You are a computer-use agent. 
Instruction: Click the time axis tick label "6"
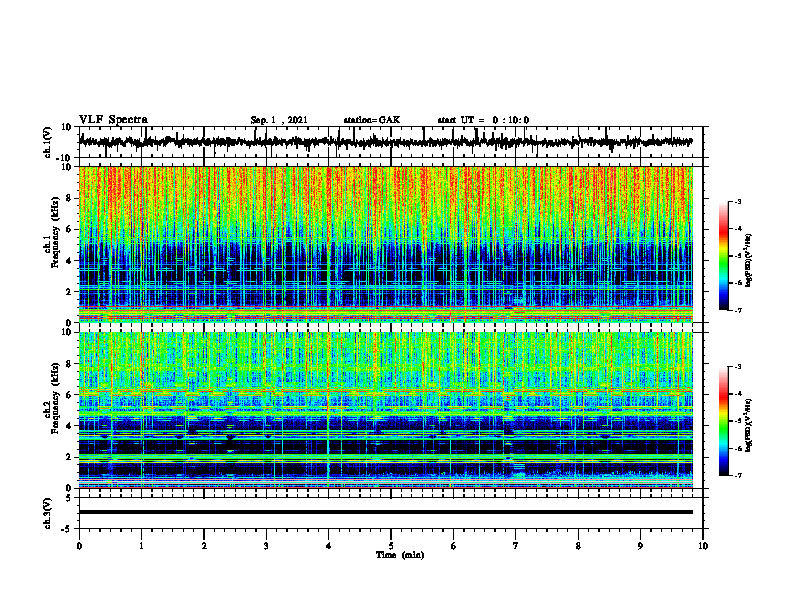click(x=454, y=546)
